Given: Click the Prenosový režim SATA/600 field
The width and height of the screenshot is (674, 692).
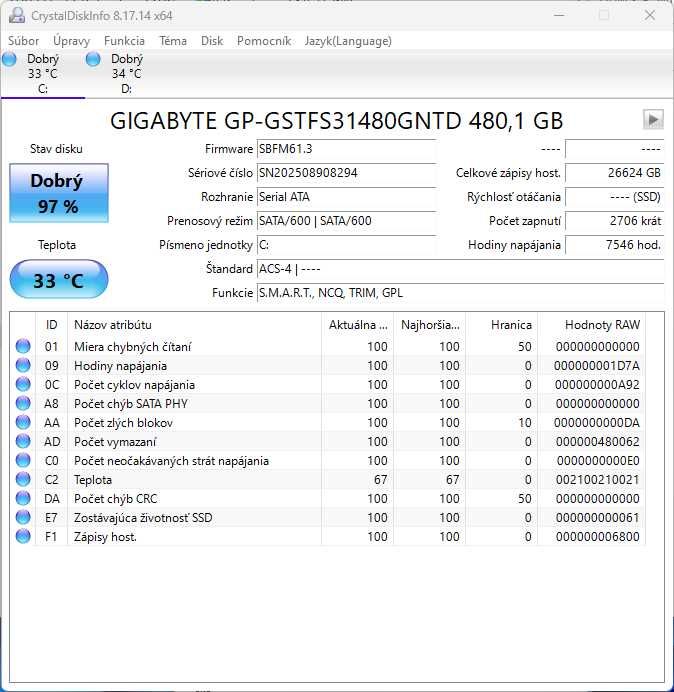Looking at the screenshot, I should 346,221.
